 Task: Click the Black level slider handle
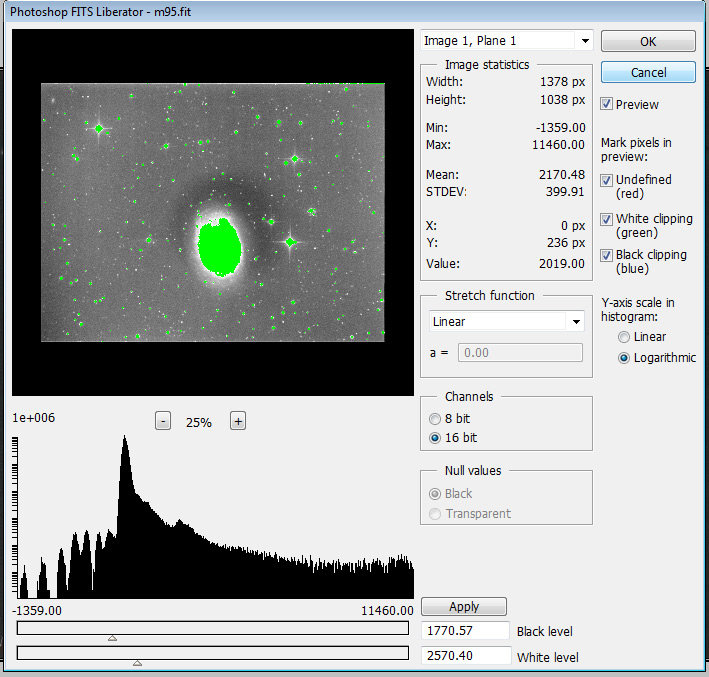pyautogui.click(x=112, y=637)
